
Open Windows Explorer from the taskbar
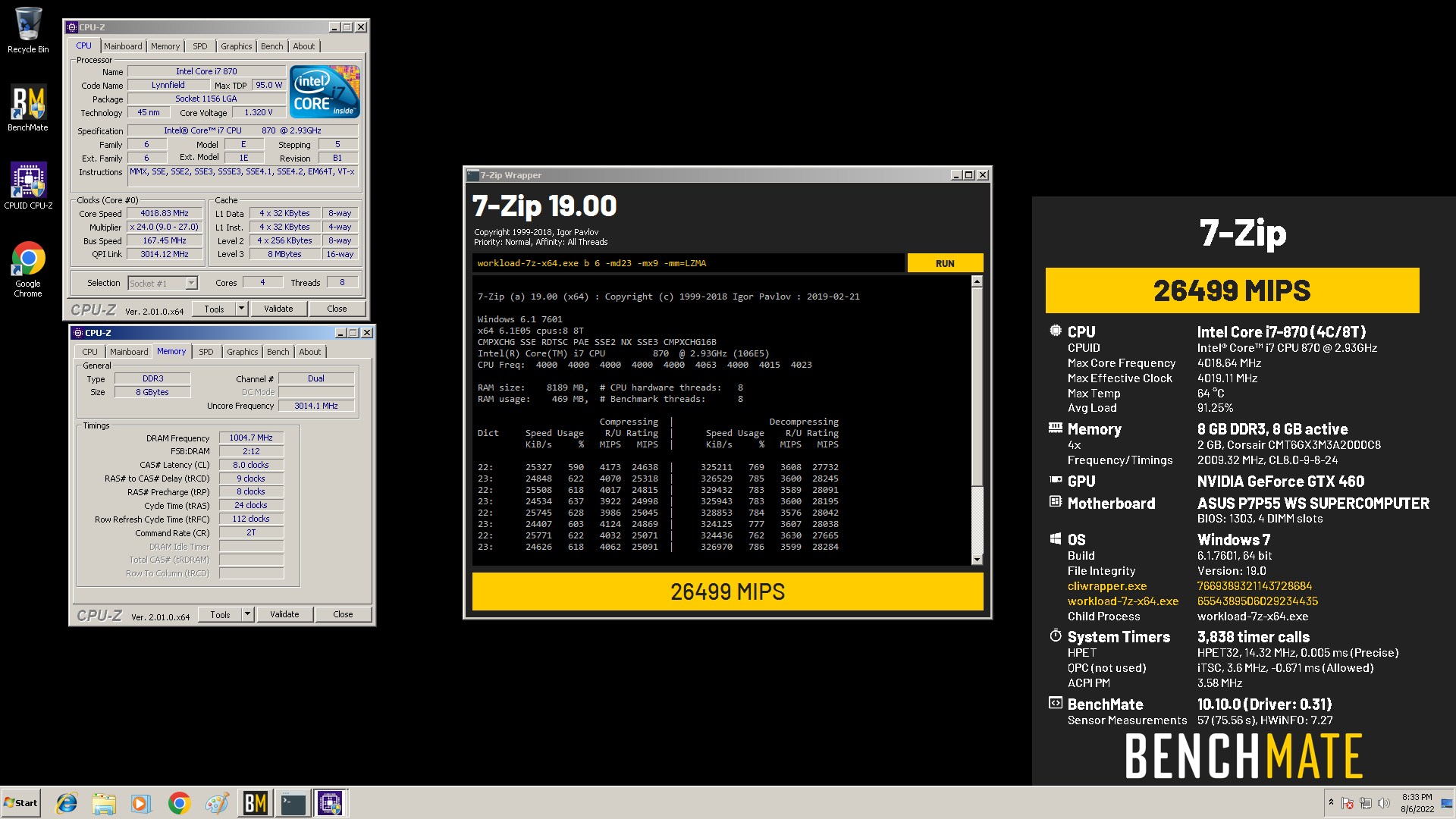(104, 803)
